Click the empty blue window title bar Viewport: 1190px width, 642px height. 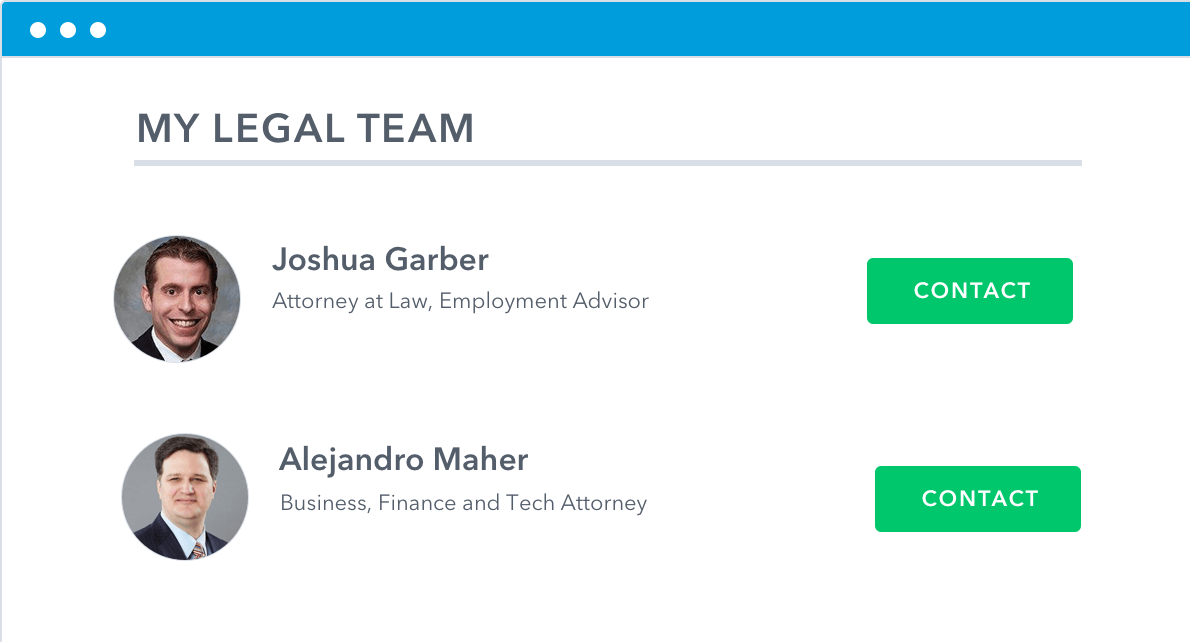click(x=640, y=30)
